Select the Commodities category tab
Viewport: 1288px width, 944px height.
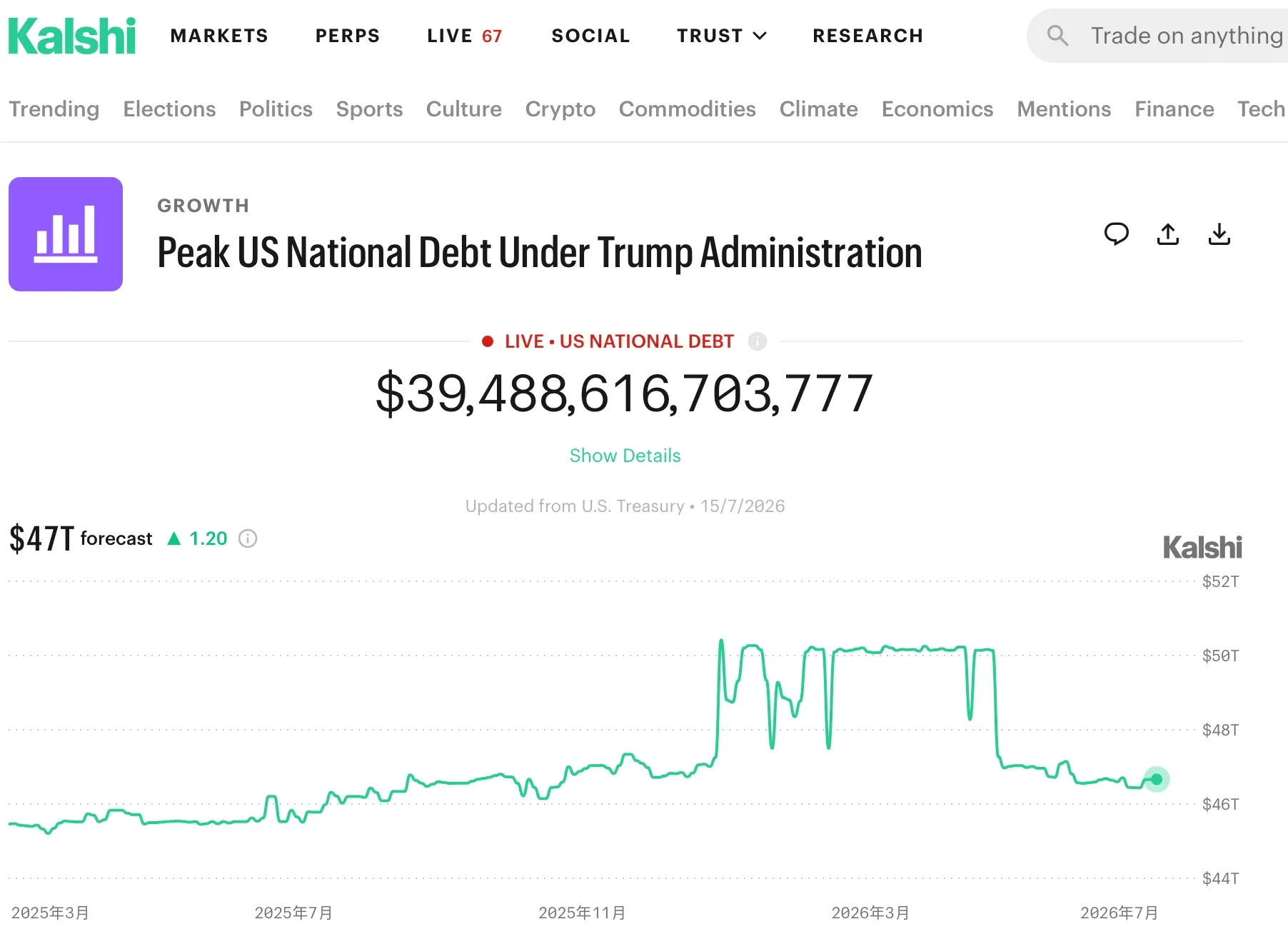(x=688, y=109)
